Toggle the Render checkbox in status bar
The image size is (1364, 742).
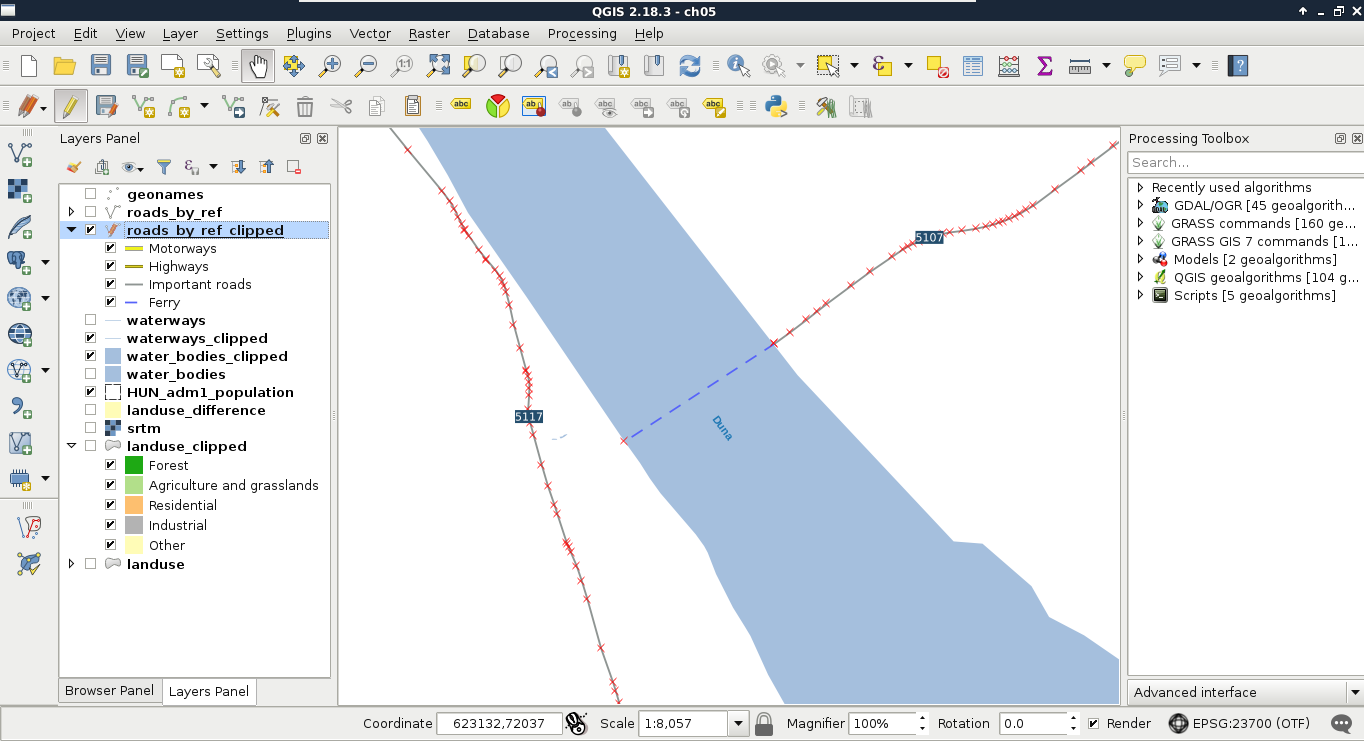(1094, 723)
